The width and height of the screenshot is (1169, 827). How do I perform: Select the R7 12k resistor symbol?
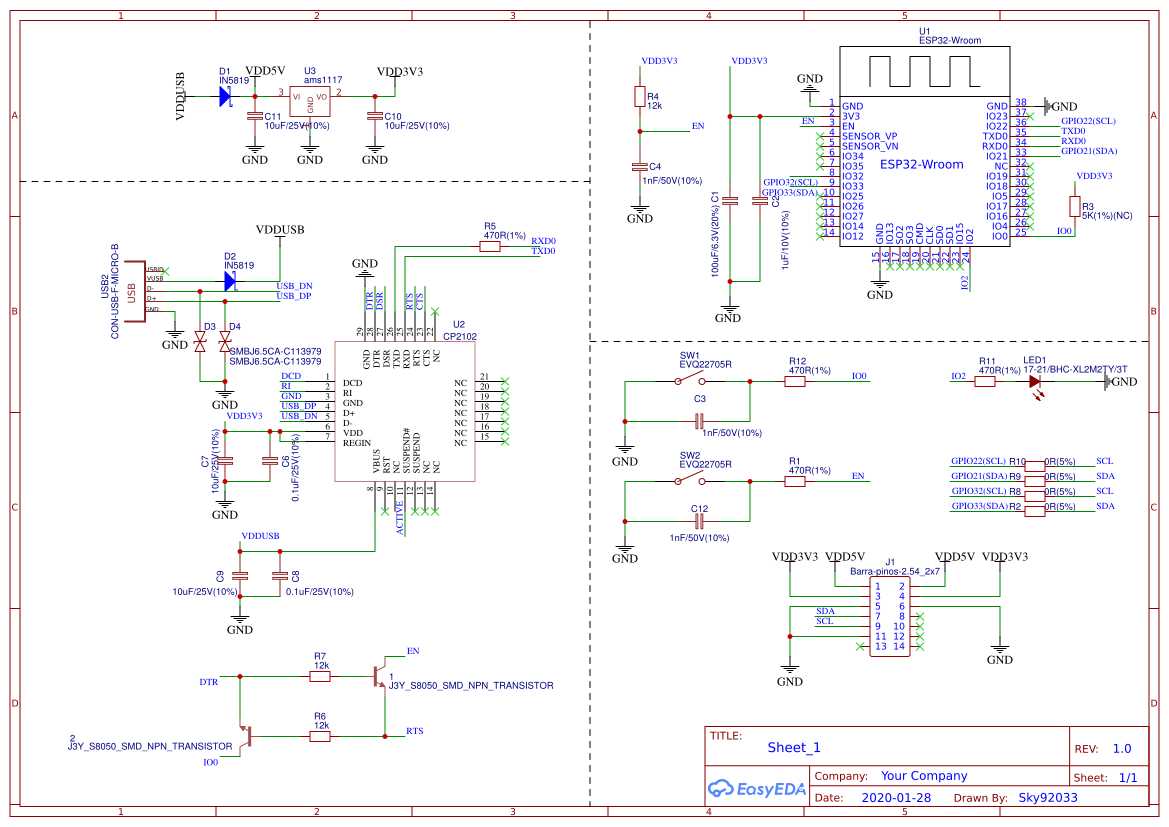coord(320,676)
